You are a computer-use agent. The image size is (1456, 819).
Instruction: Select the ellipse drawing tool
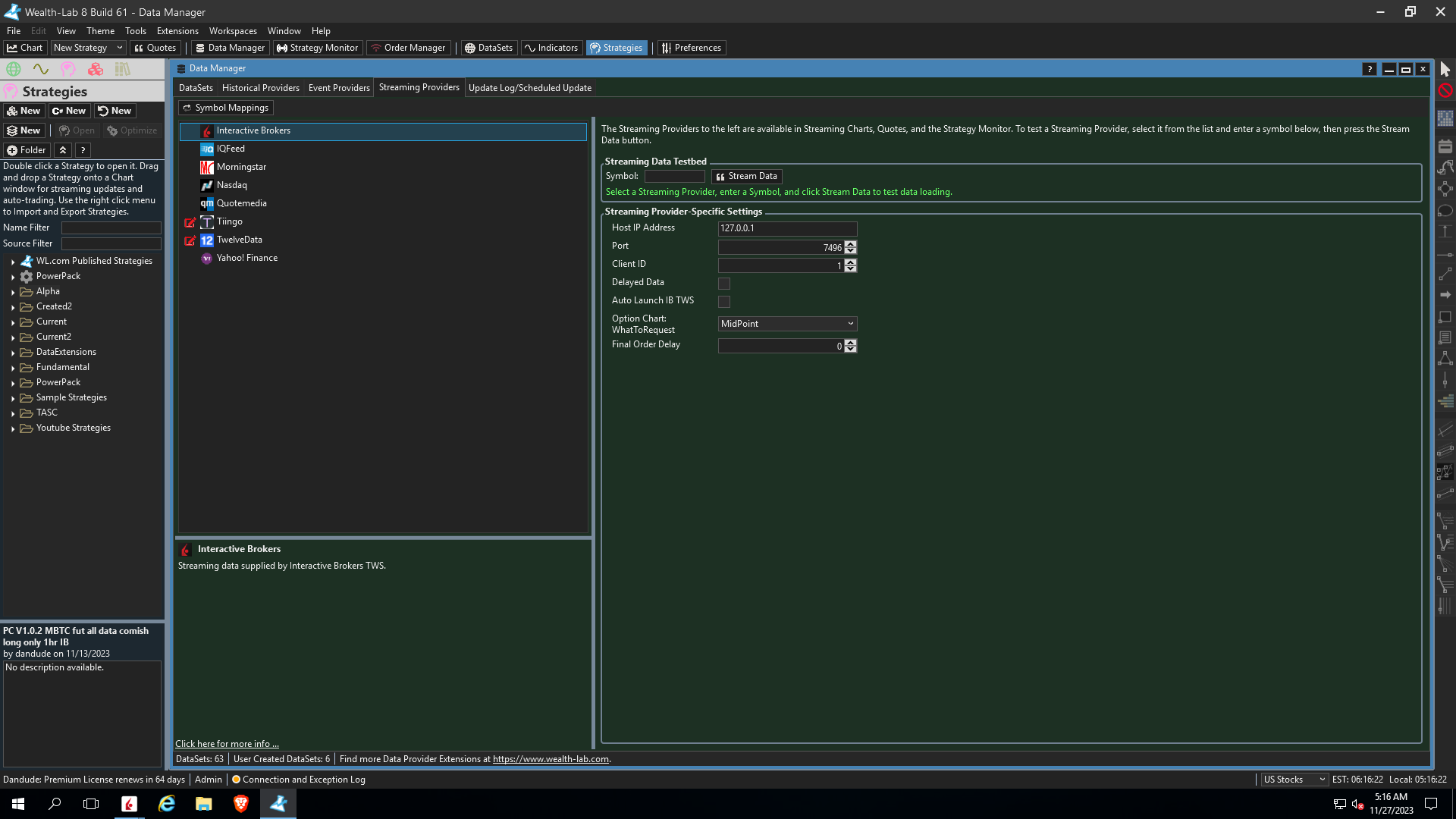1445,211
